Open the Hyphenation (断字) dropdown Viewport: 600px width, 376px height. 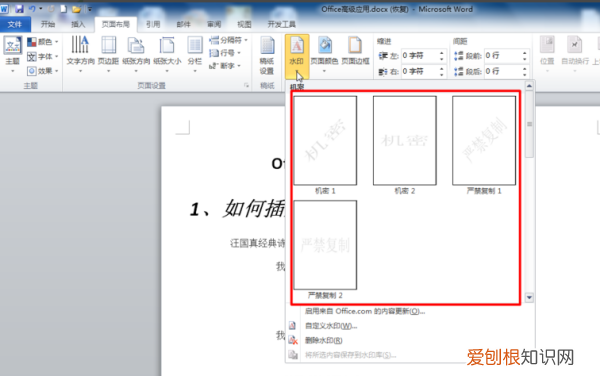[225, 66]
